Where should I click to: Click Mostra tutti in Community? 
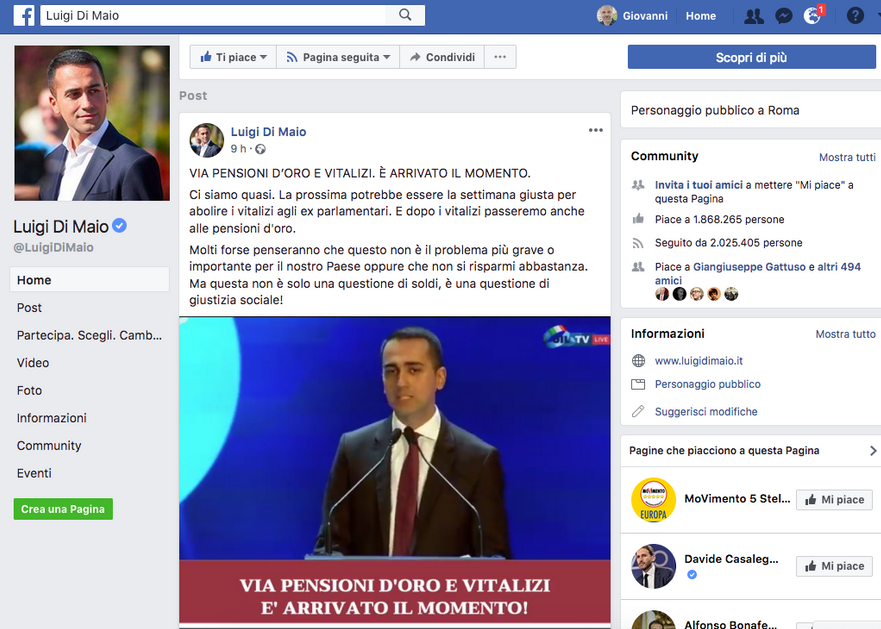click(x=847, y=157)
